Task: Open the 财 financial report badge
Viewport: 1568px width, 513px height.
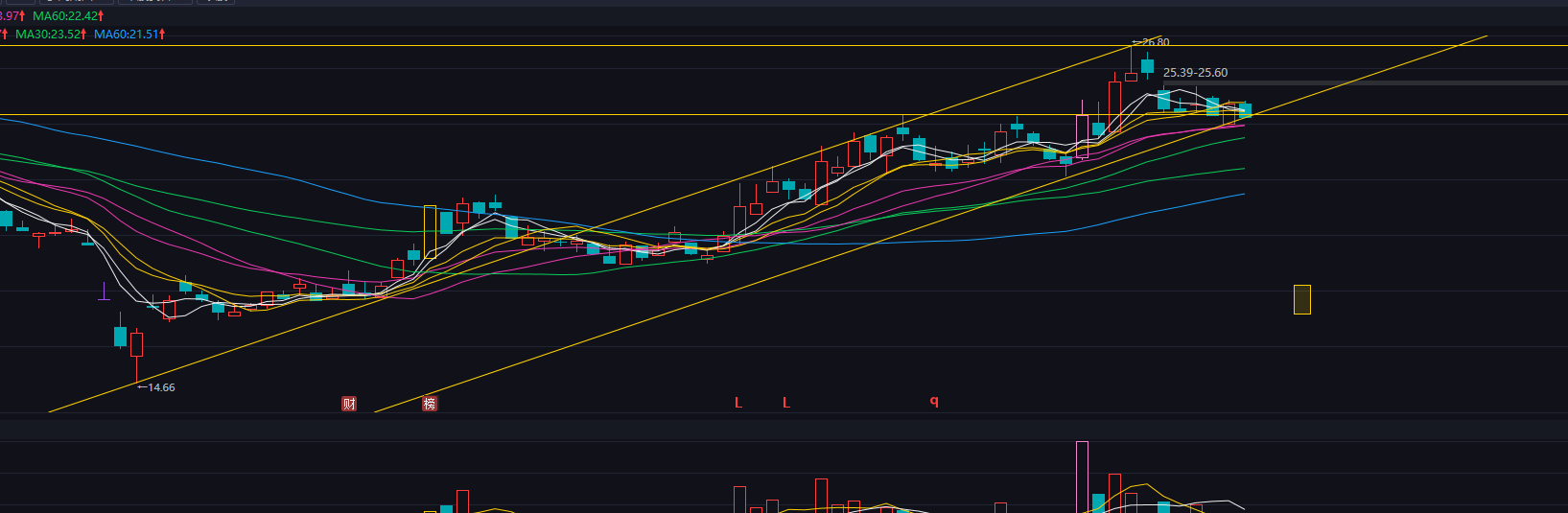Action: [349, 404]
